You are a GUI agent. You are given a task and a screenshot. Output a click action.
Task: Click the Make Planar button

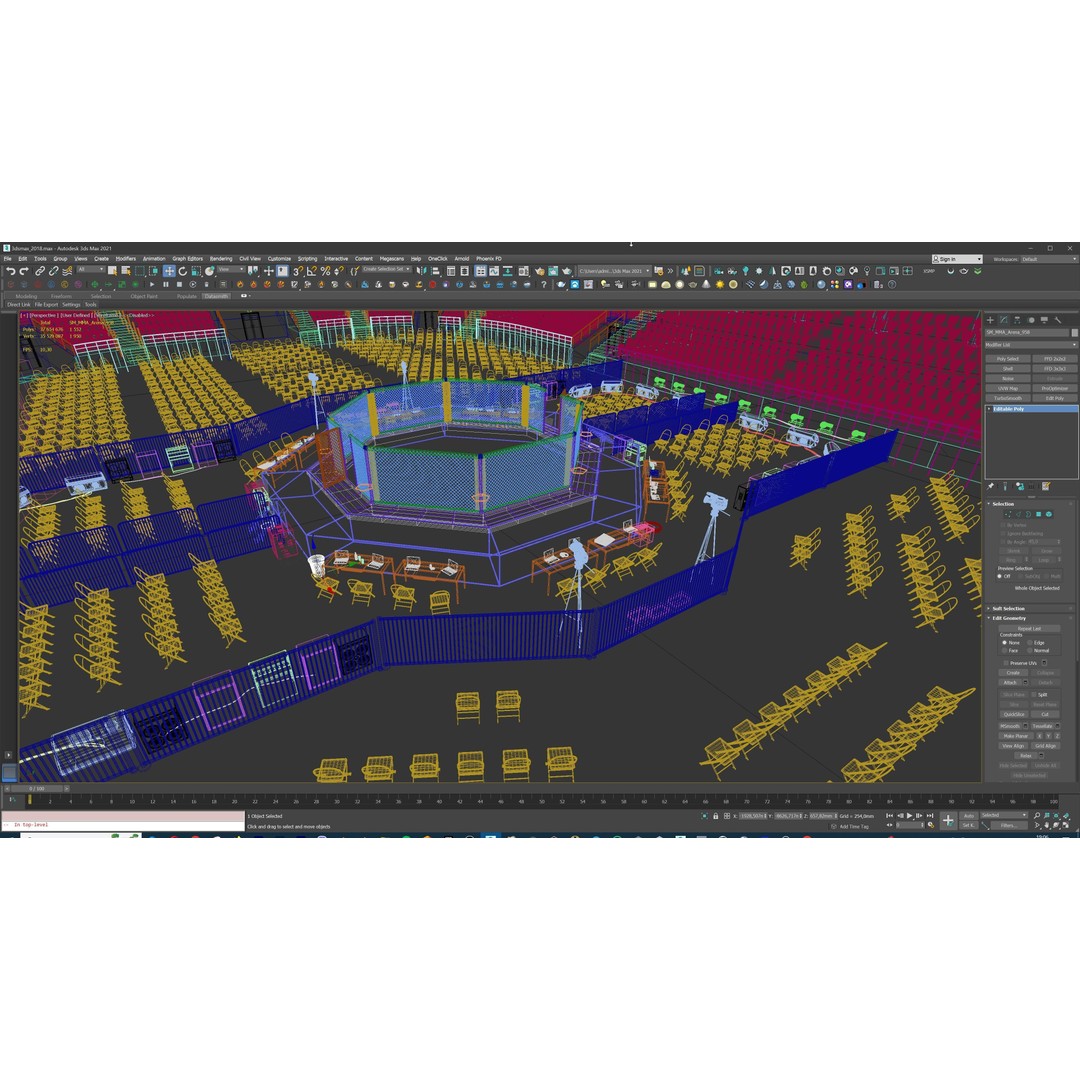coord(1016,736)
